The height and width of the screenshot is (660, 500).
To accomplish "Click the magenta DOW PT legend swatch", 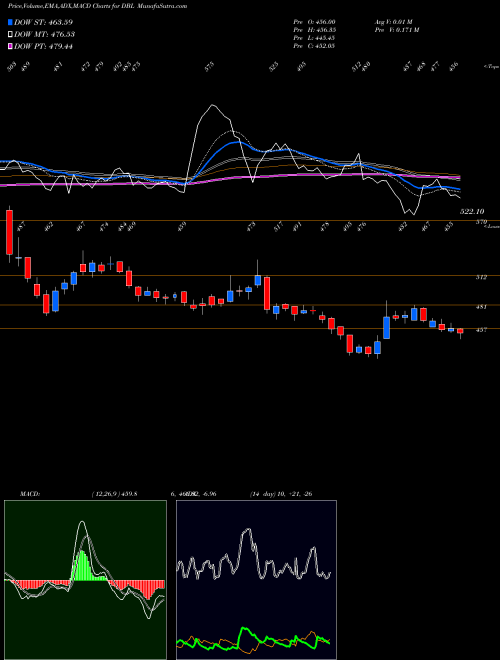I will click(x=10, y=46).
